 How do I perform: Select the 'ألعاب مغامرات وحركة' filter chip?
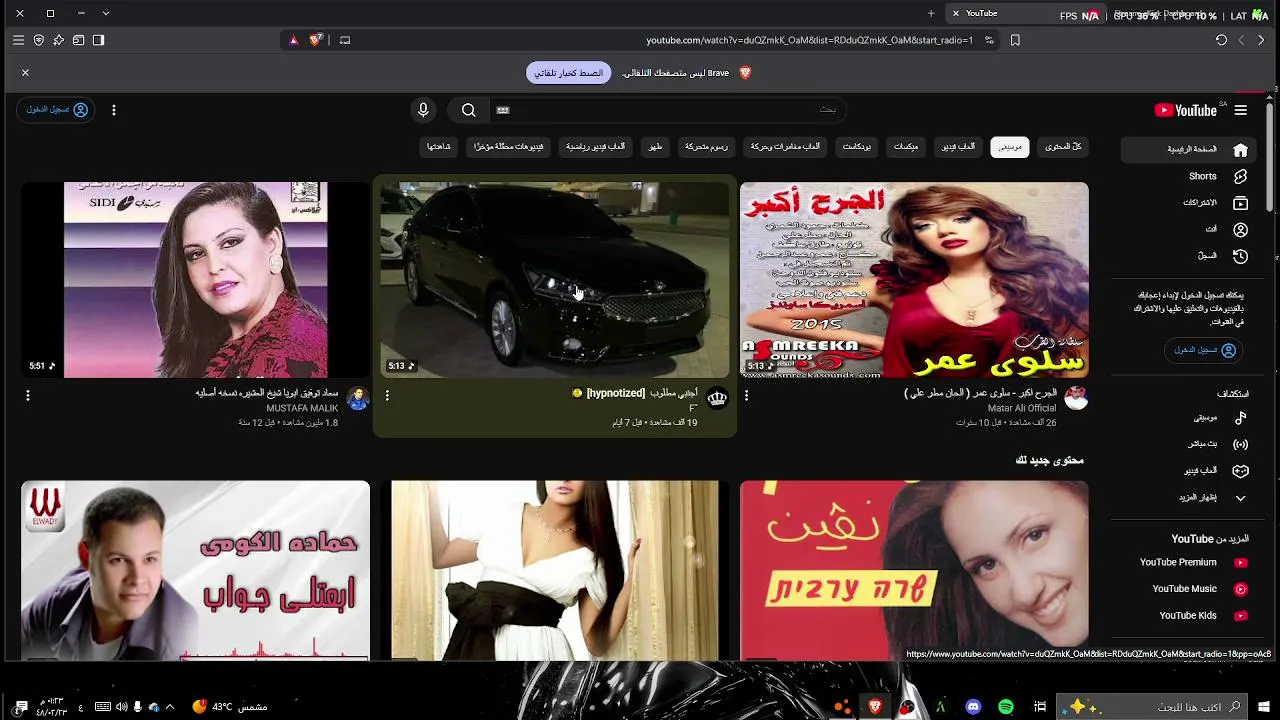pyautogui.click(x=785, y=147)
